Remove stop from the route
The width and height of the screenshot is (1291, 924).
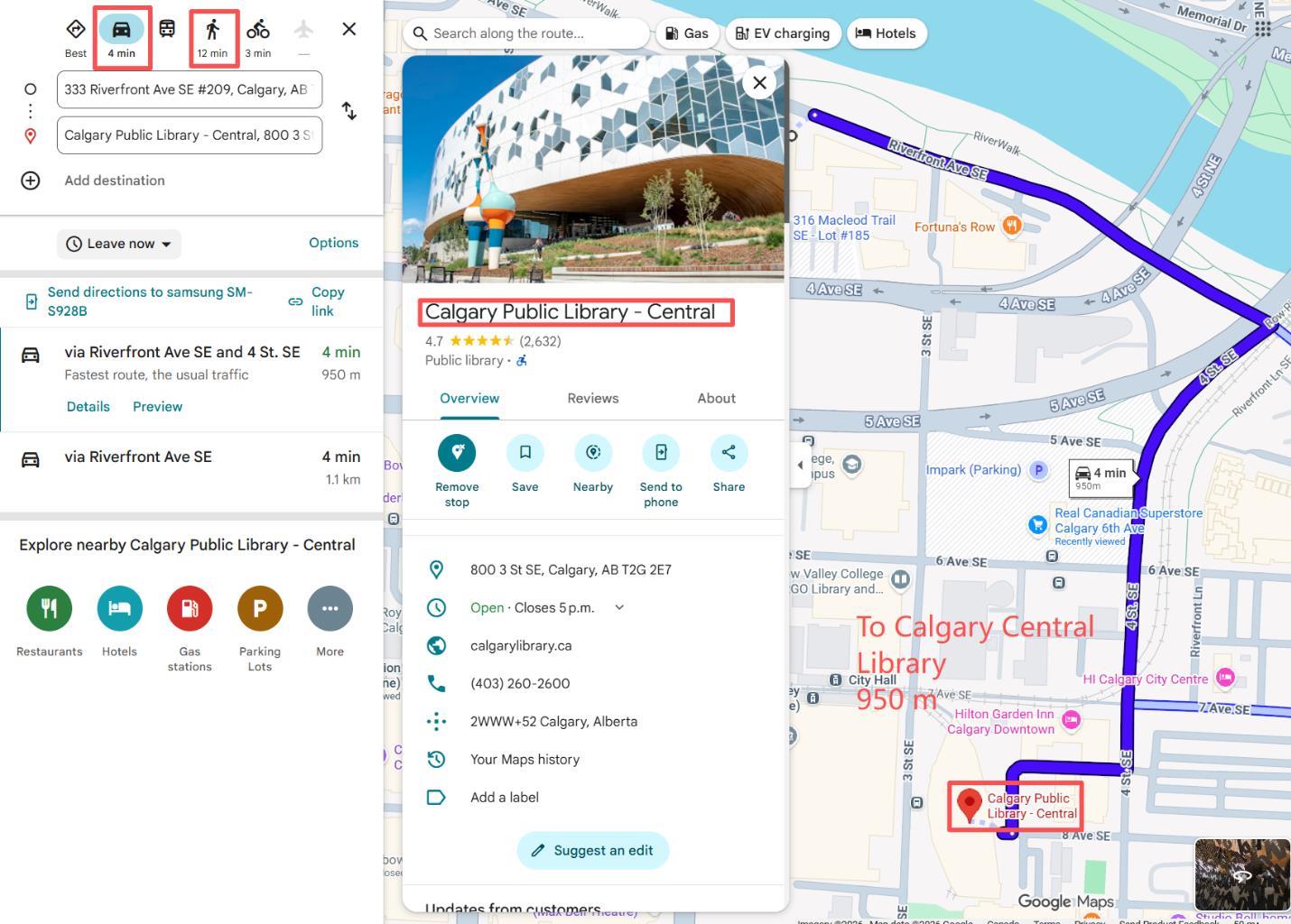tap(457, 471)
